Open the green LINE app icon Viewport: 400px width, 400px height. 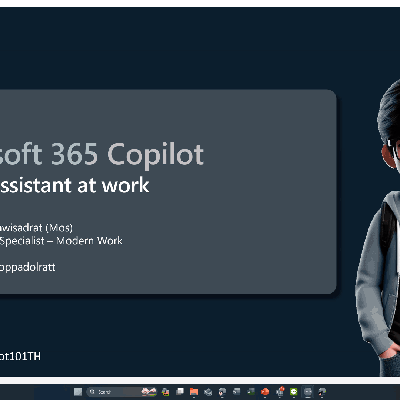tap(294, 392)
